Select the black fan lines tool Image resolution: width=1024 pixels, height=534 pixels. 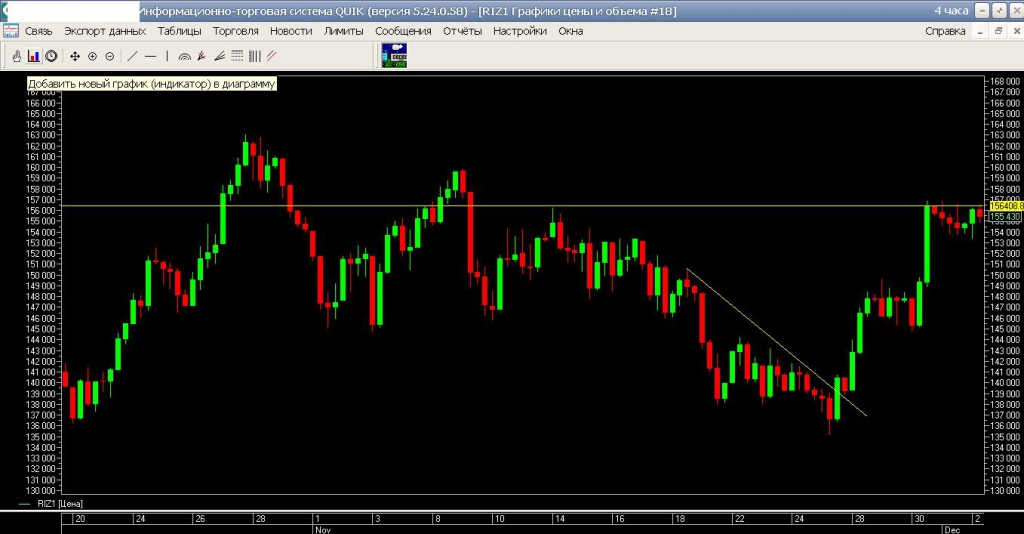point(219,57)
